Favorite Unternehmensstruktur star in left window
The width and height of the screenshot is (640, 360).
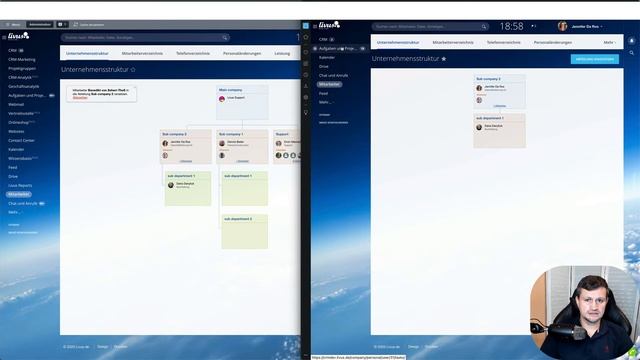click(133, 70)
